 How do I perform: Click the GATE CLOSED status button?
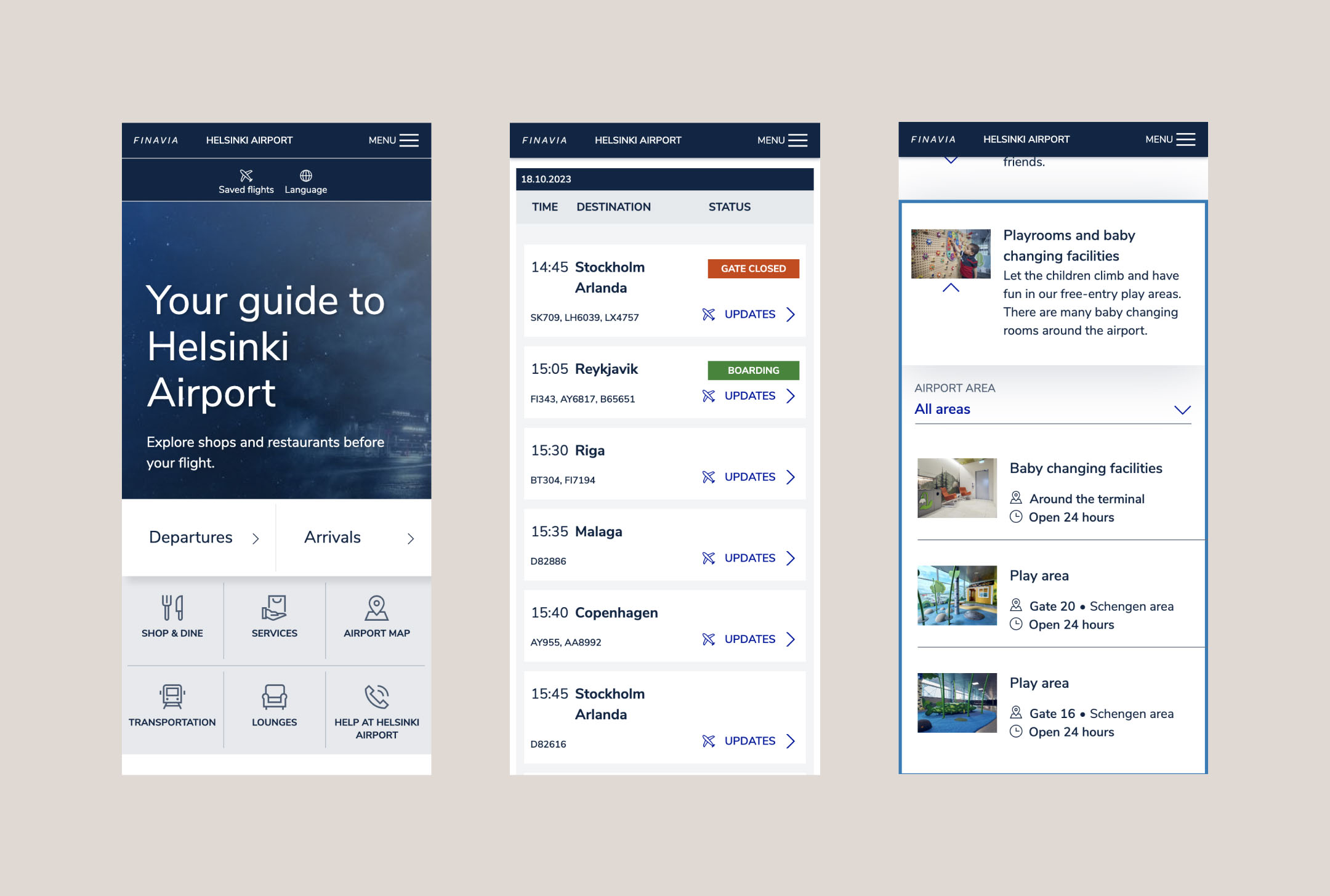click(x=753, y=268)
